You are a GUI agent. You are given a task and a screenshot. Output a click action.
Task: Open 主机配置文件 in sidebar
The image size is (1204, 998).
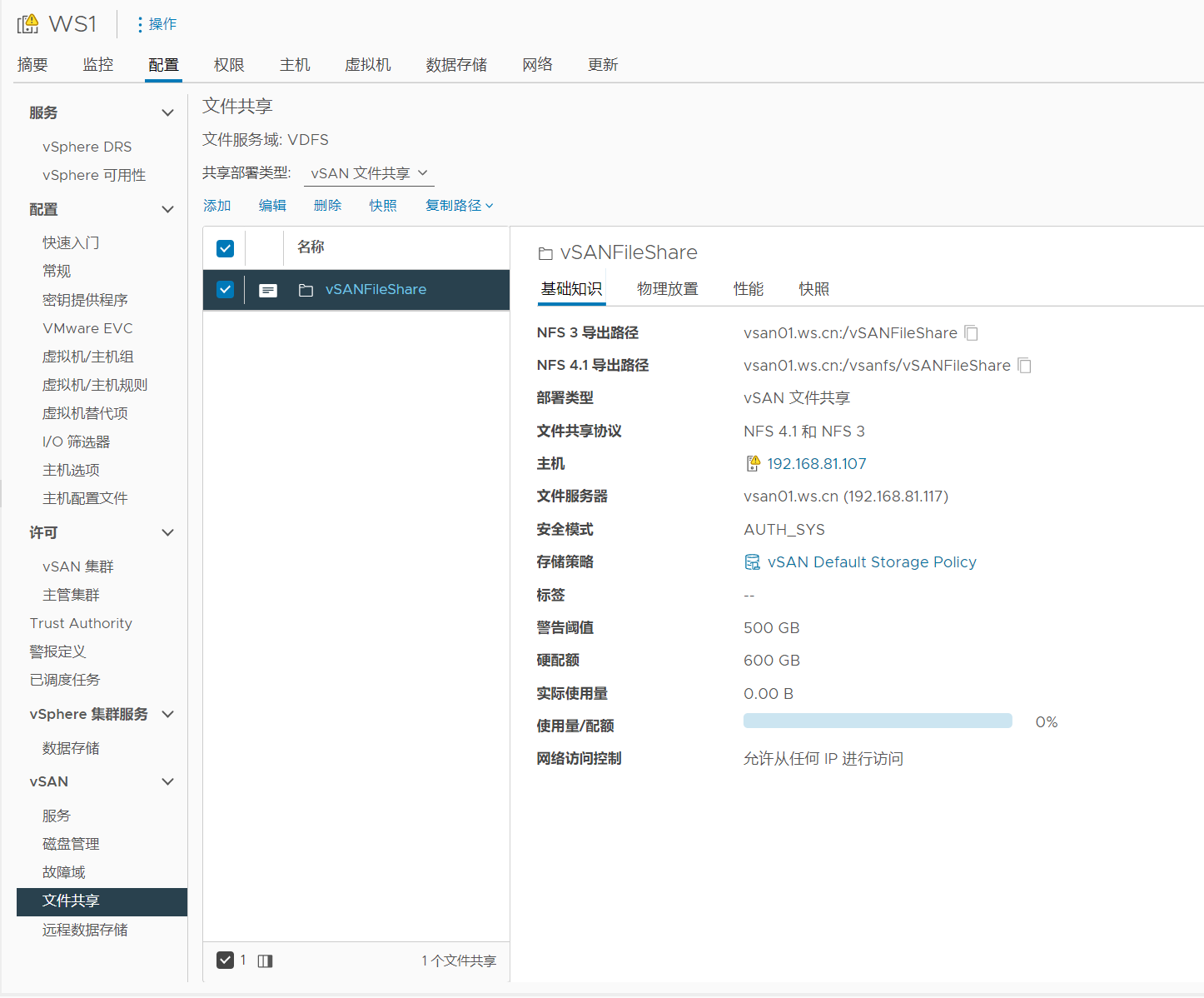pyautogui.click(x=85, y=498)
